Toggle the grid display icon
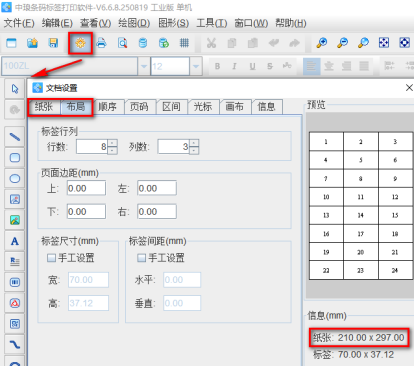Viewport: 415px width, 367px height. click(x=184, y=43)
